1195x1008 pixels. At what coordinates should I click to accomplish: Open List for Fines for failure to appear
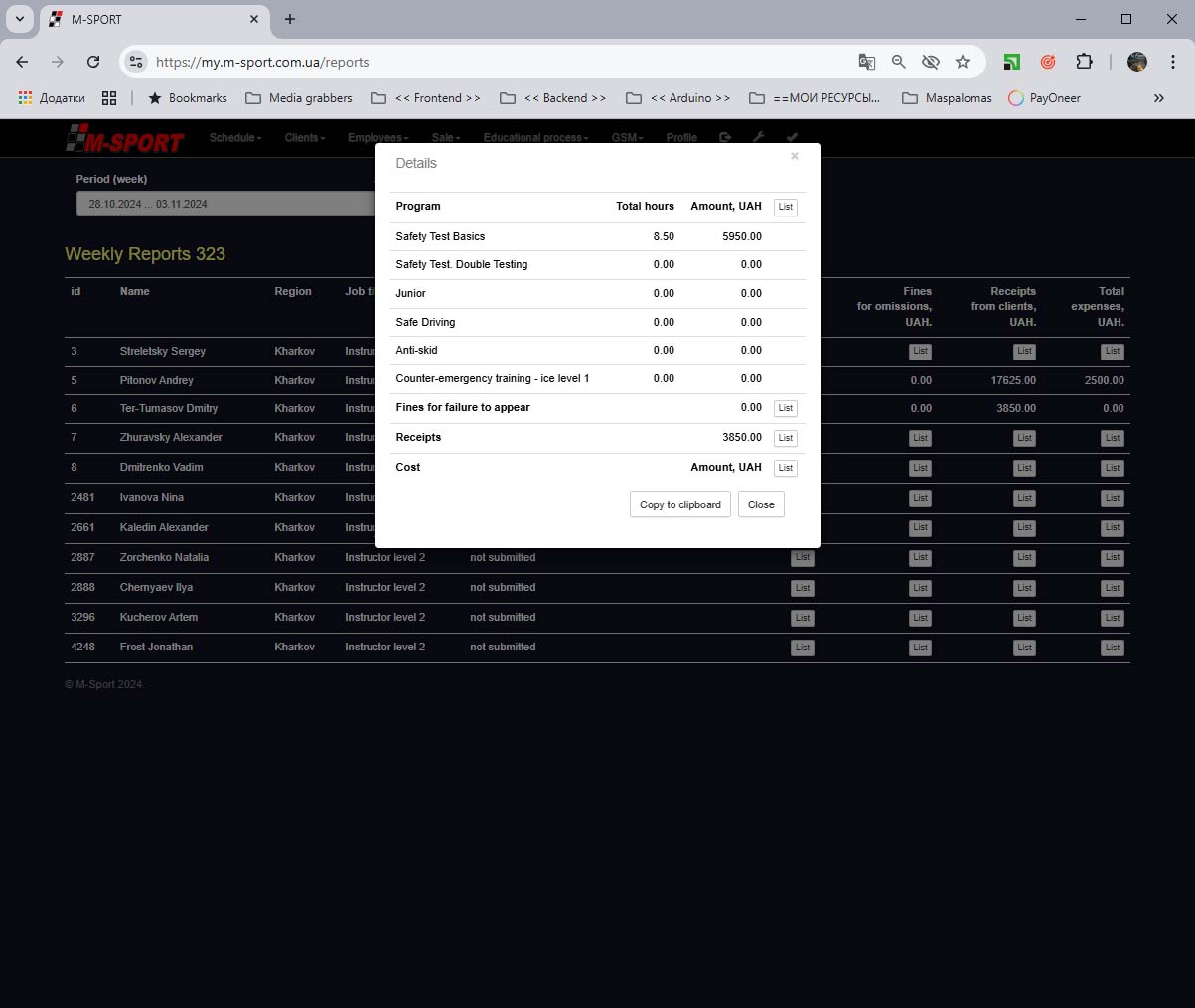[x=785, y=408]
